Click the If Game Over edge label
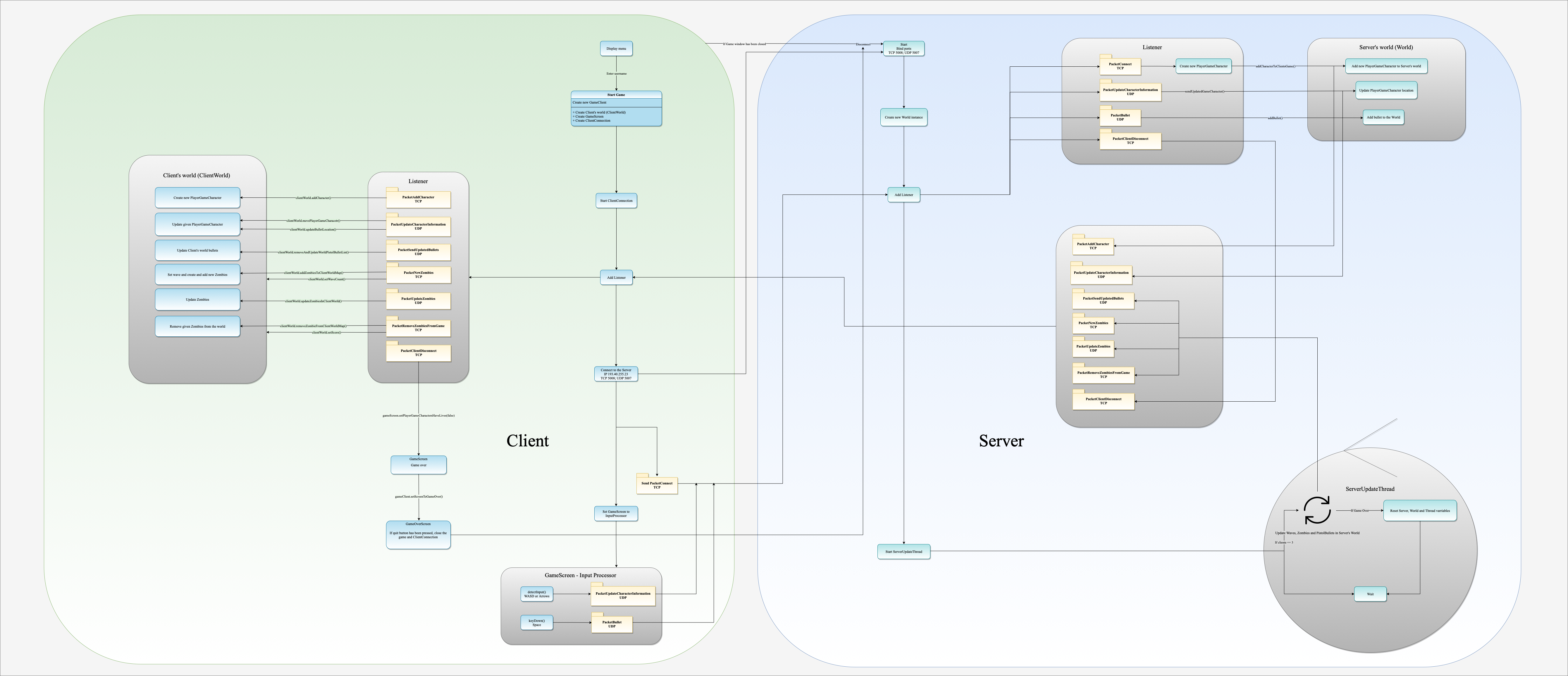Image resolution: width=1568 pixels, height=676 pixels. point(1359,510)
